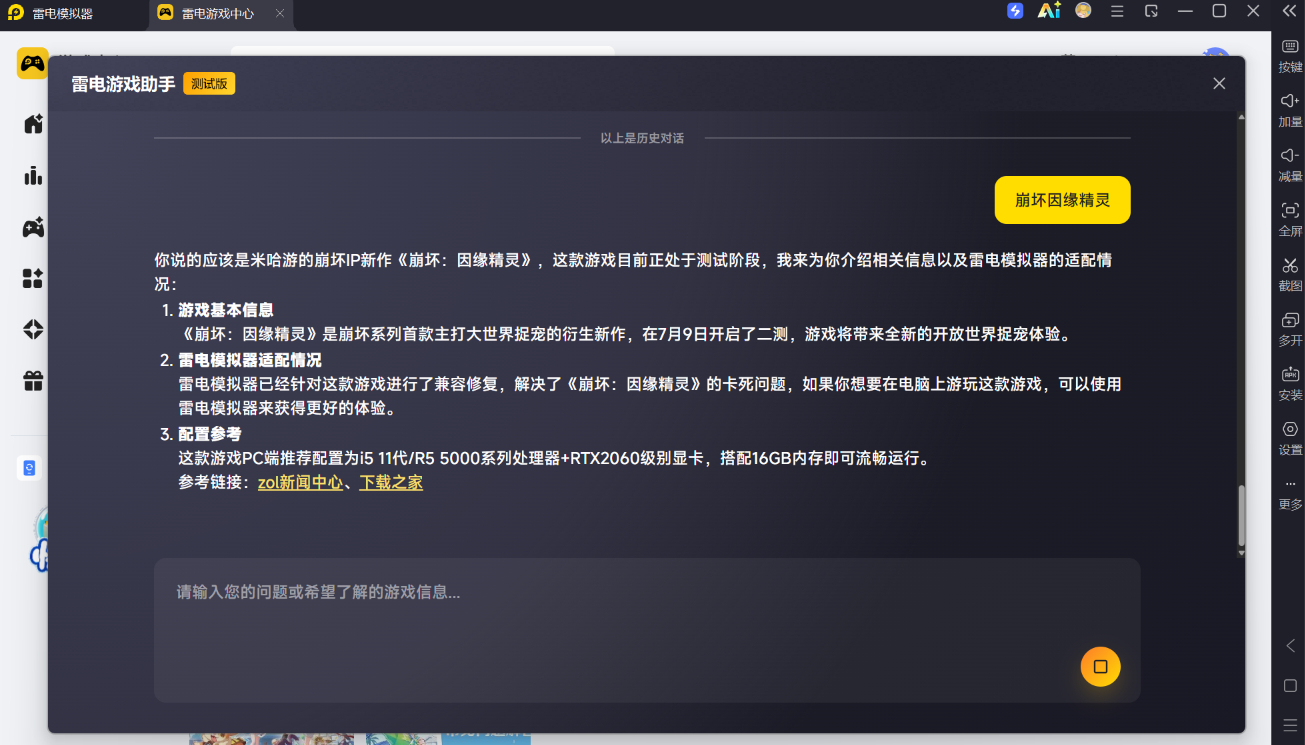Screen dimensions: 1305x745
Task: Click the 雷电游戏助手 dialog title
Action: [x=123, y=84]
